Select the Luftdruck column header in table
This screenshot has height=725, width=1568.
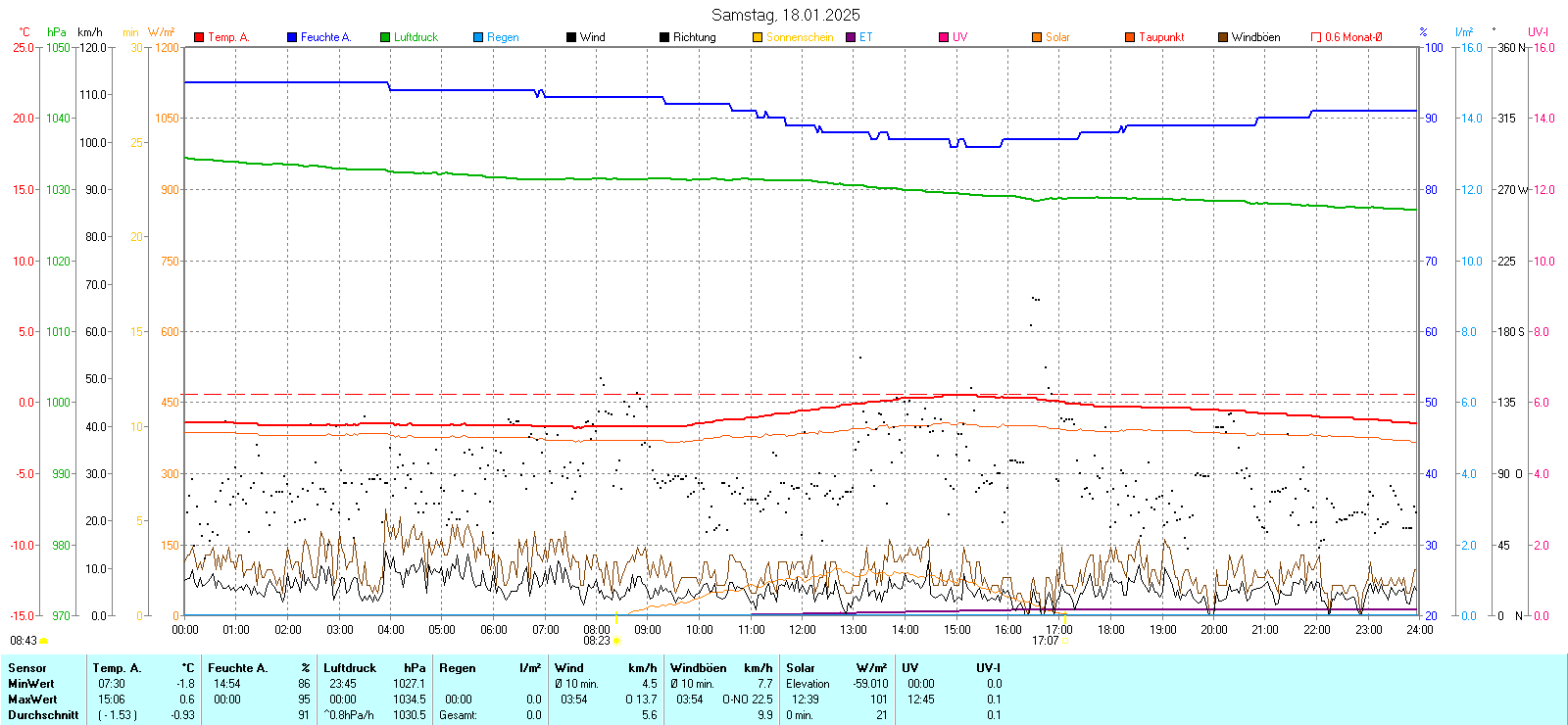point(350,668)
